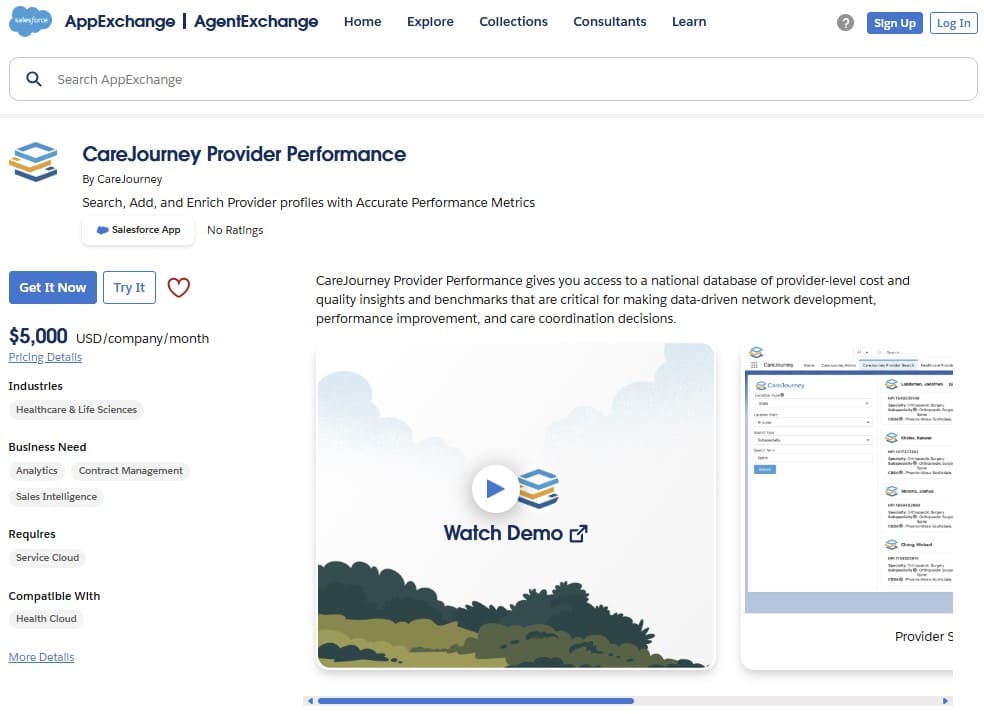Screen dimensions: 984x714
Task: Click the Salesforce cloud logo
Action: tap(30, 21)
